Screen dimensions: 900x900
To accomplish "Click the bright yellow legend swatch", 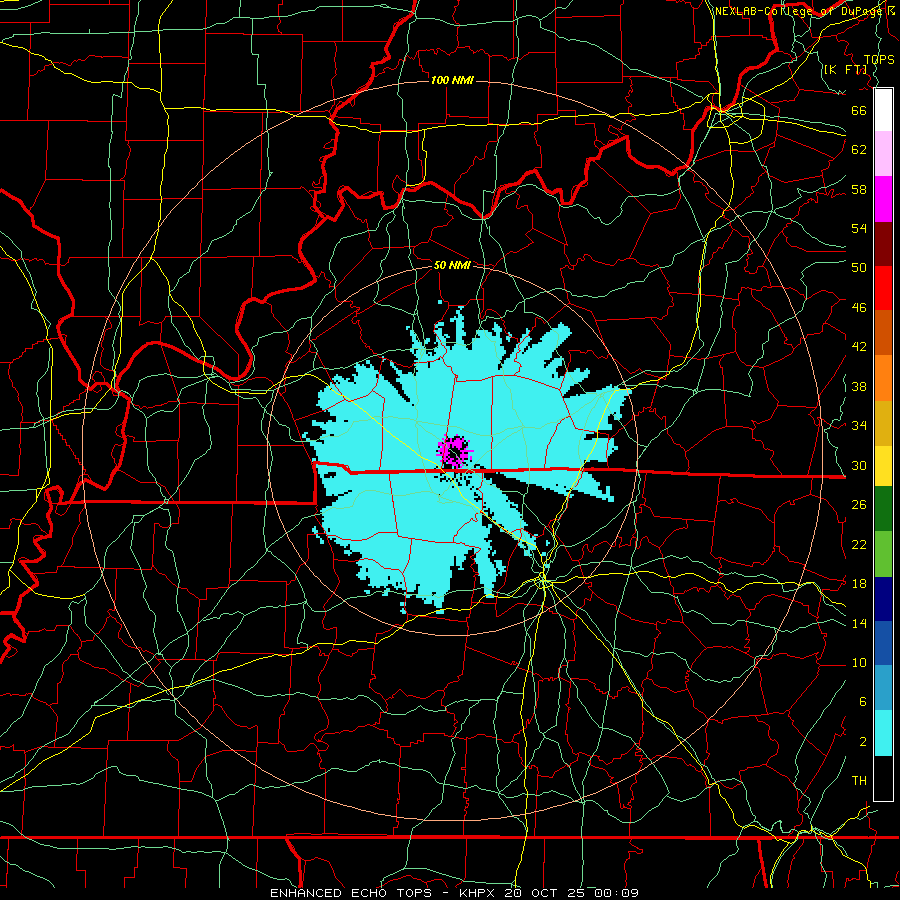I will click(x=883, y=466).
